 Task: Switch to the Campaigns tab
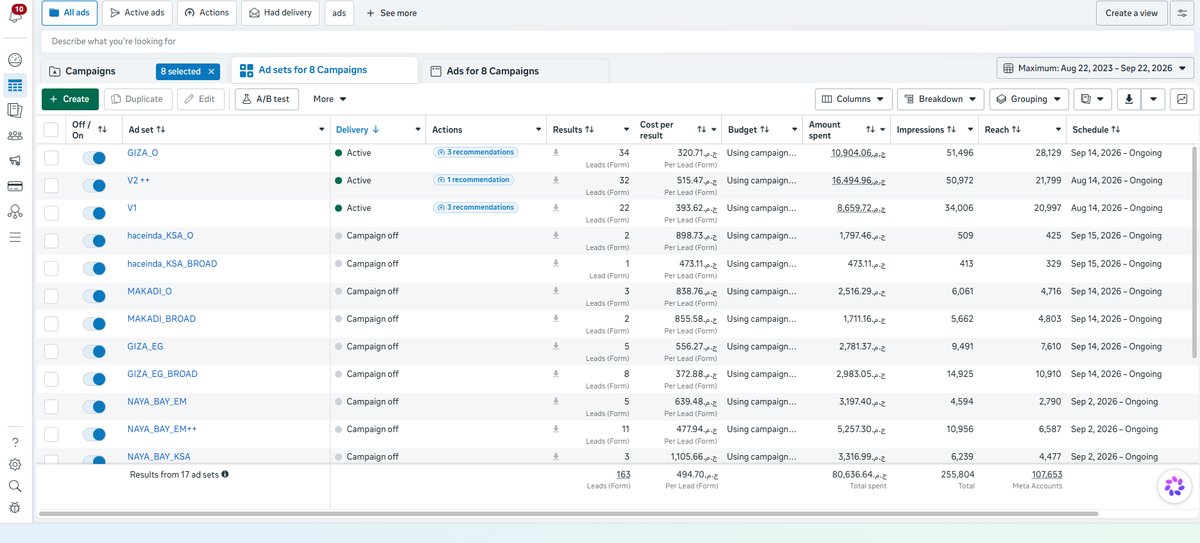tap(90, 71)
